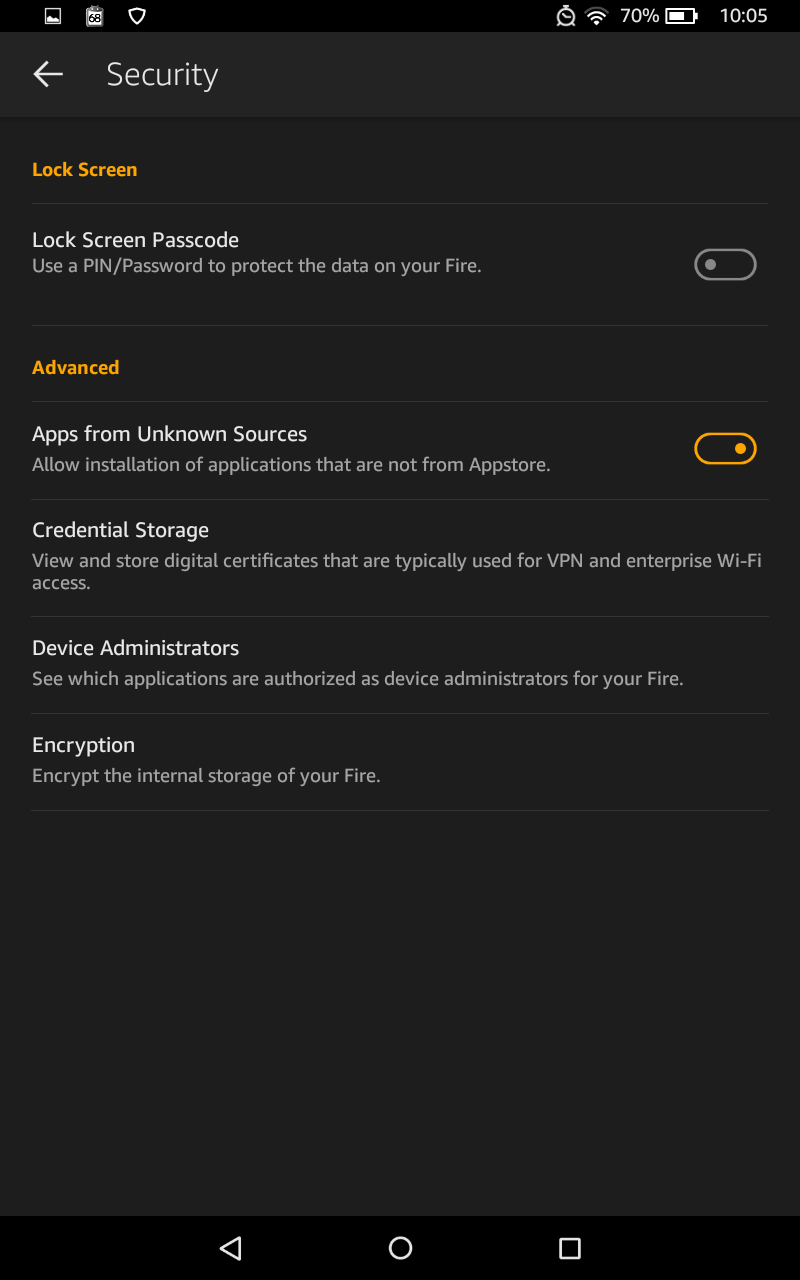Tap the Advanced section header
800x1280 pixels.
75,367
